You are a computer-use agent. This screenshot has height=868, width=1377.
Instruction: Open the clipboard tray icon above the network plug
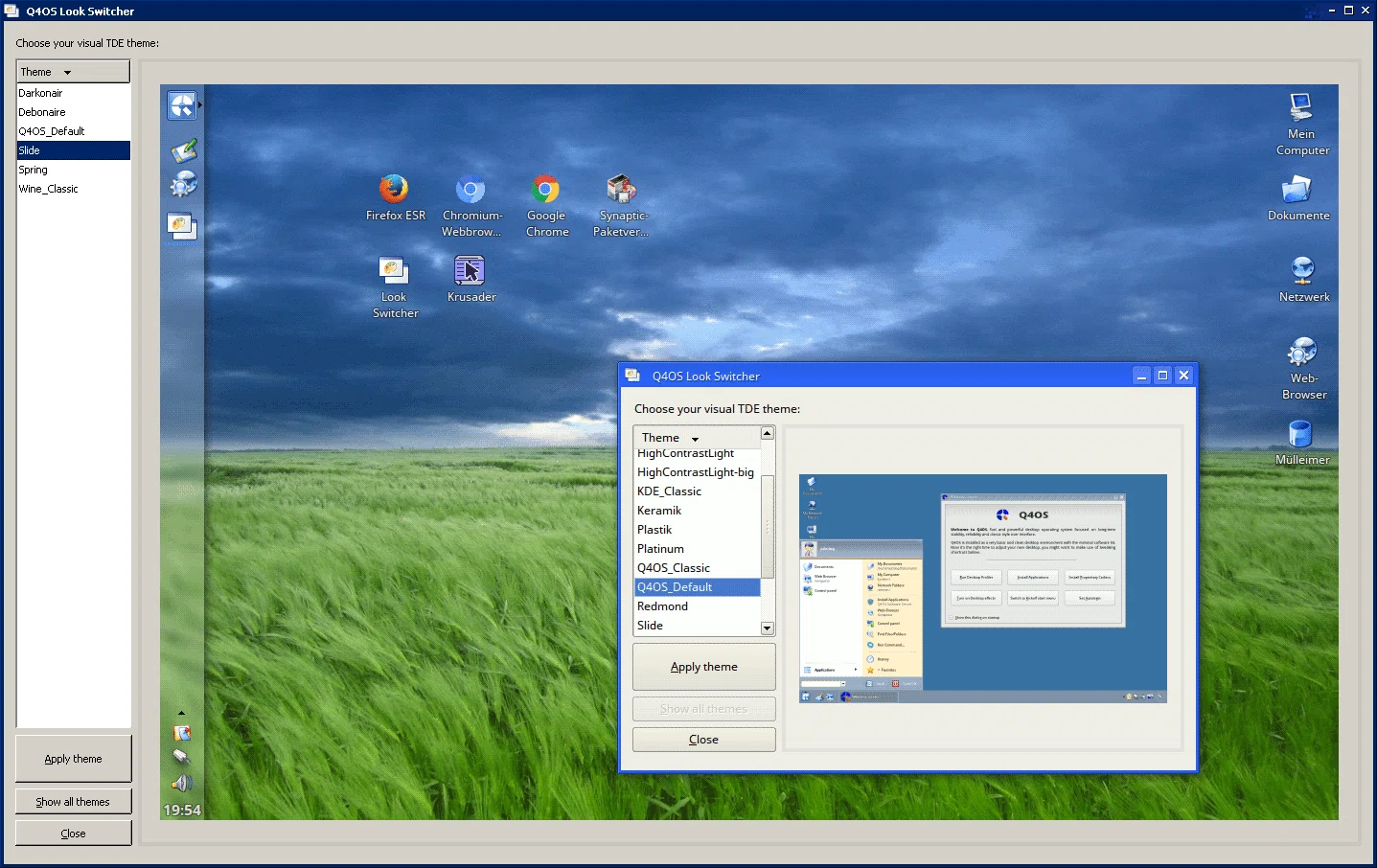[x=182, y=733]
